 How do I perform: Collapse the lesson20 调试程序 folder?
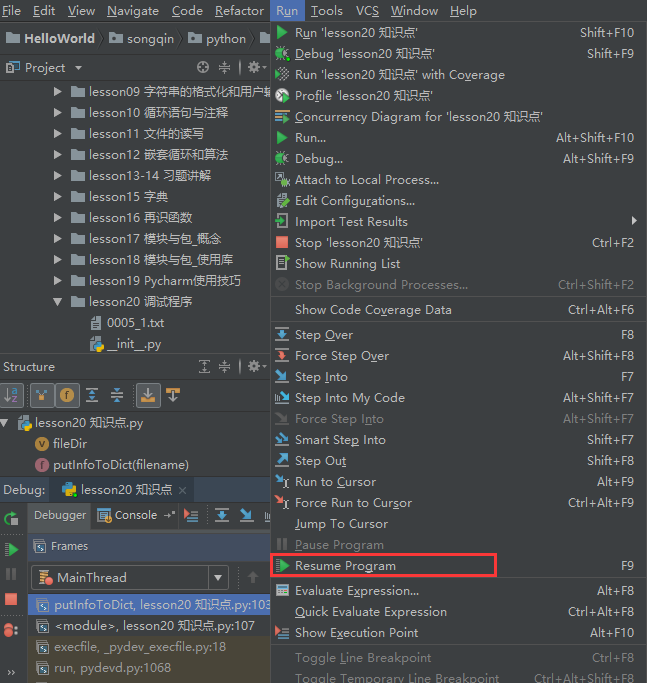point(57,301)
